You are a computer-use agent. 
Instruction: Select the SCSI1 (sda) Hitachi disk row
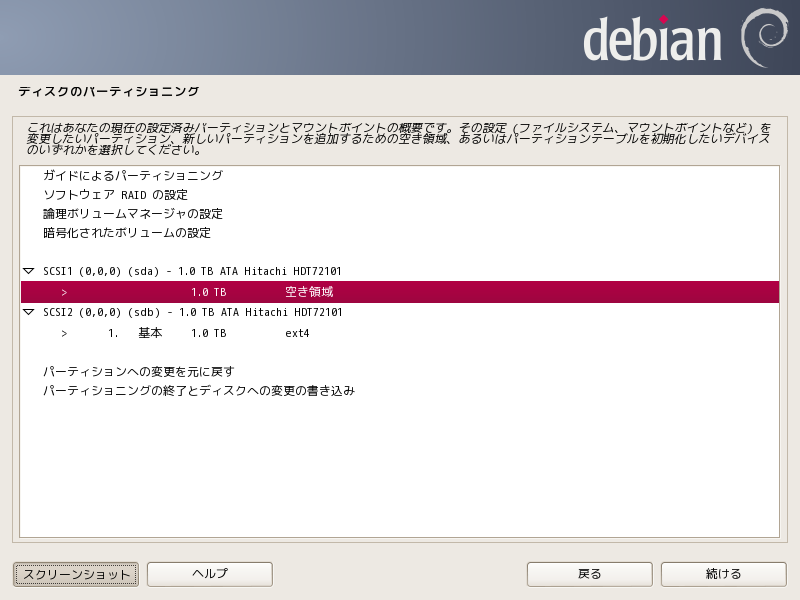point(192,272)
